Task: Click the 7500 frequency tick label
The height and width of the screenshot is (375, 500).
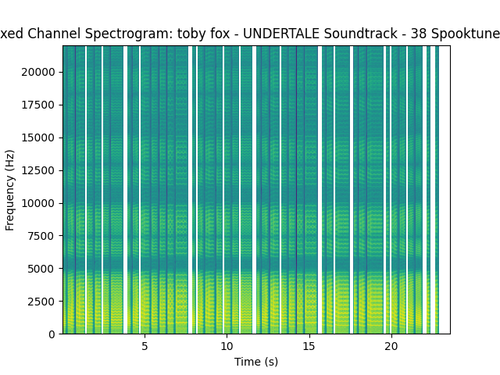Action: tap(41, 236)
